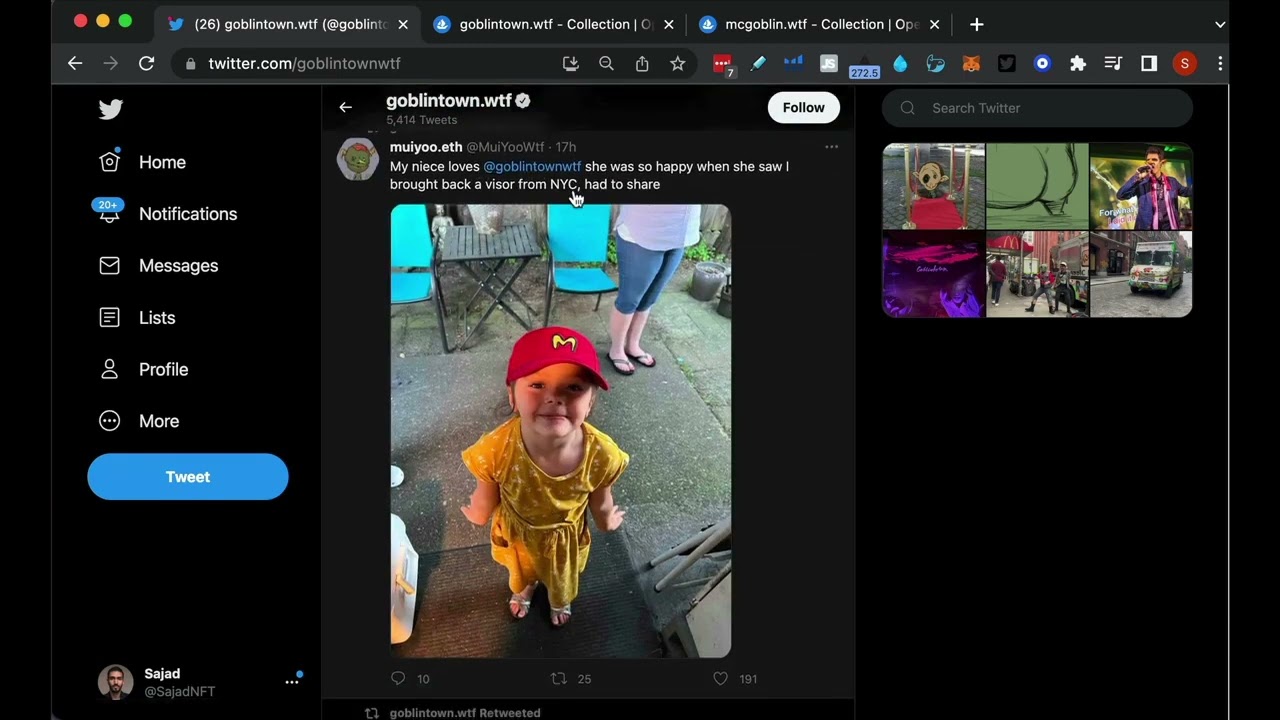Click the share icon in address bar
Screen dimensions: 1280x720
coord(642,63)
